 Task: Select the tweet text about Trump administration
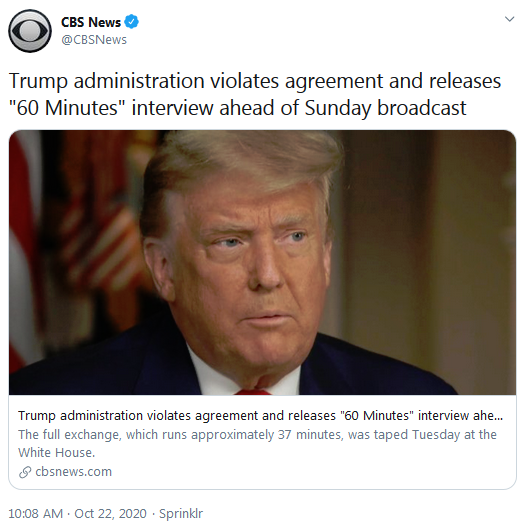(x=255, y=94)
